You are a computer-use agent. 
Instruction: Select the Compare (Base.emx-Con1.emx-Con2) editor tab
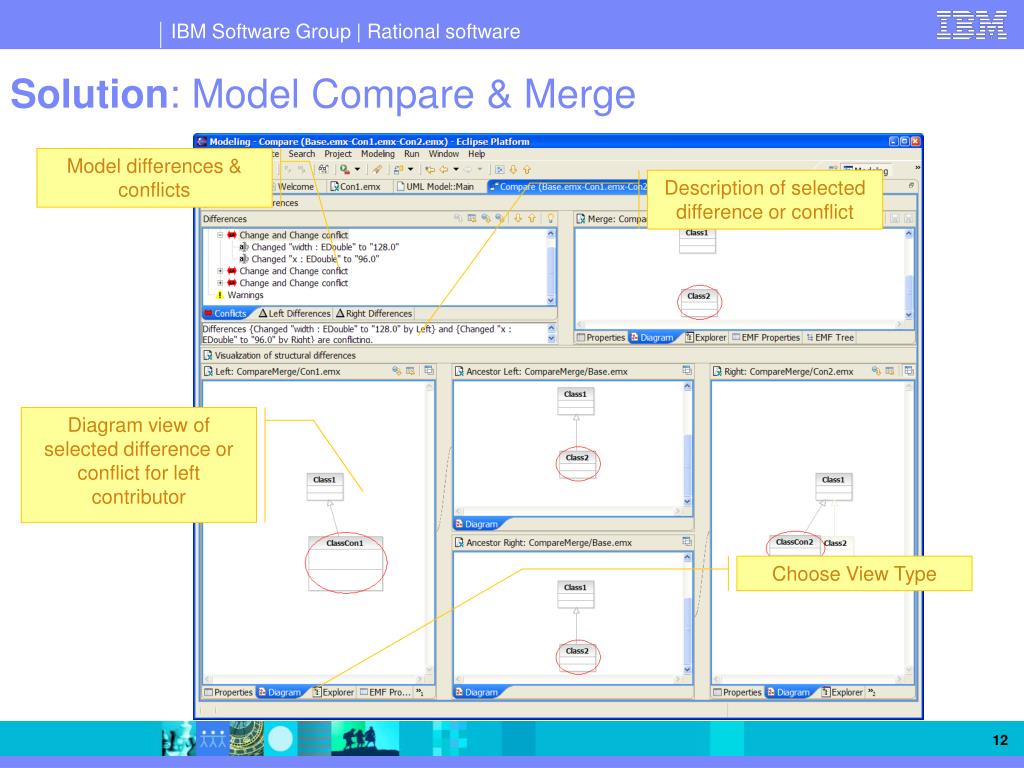568,187
